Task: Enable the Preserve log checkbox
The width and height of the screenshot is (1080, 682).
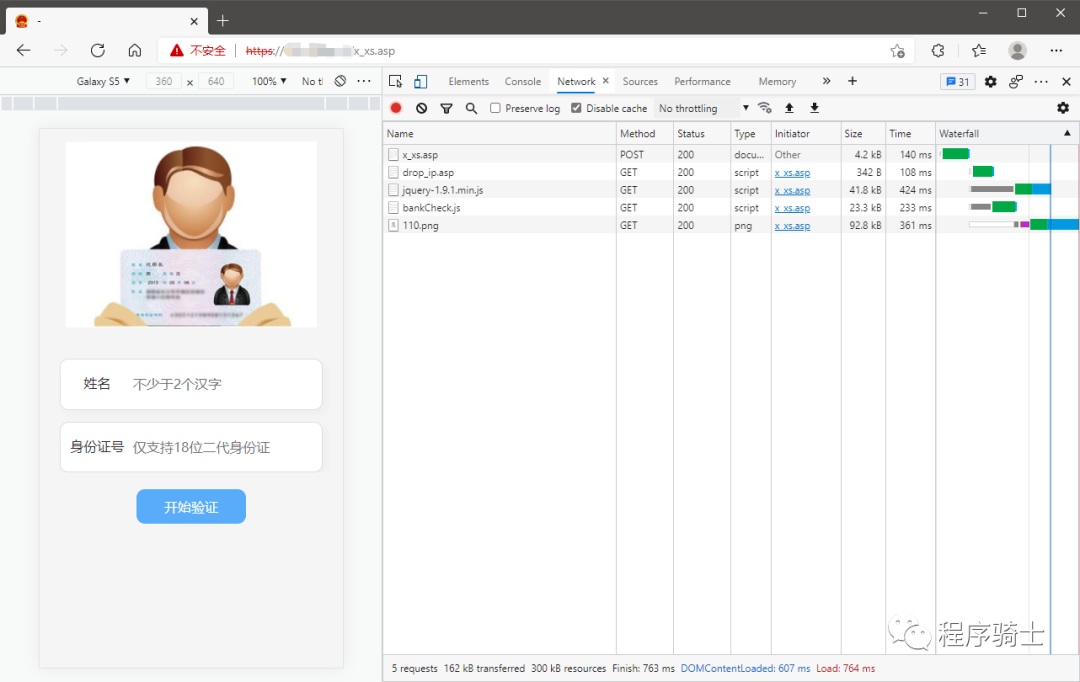Action: [495, 108]
